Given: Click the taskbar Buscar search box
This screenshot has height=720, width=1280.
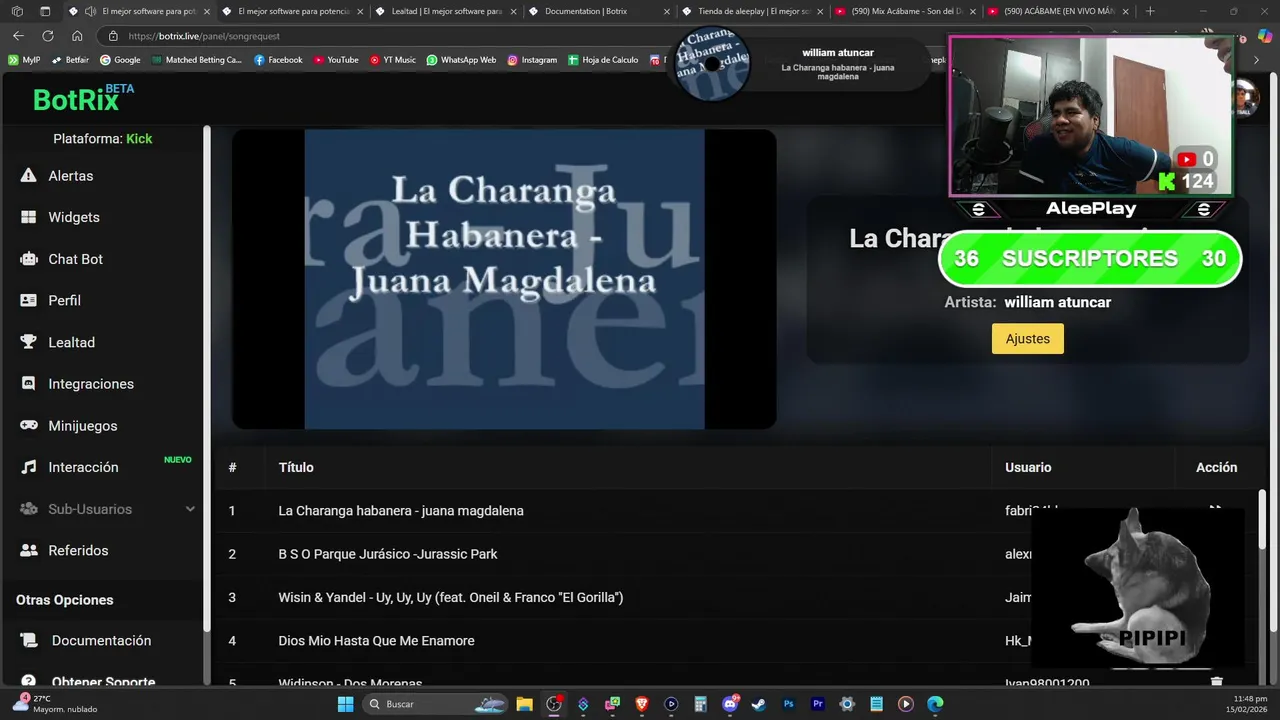Looking at the screenshot, I should tap(435, 704).
